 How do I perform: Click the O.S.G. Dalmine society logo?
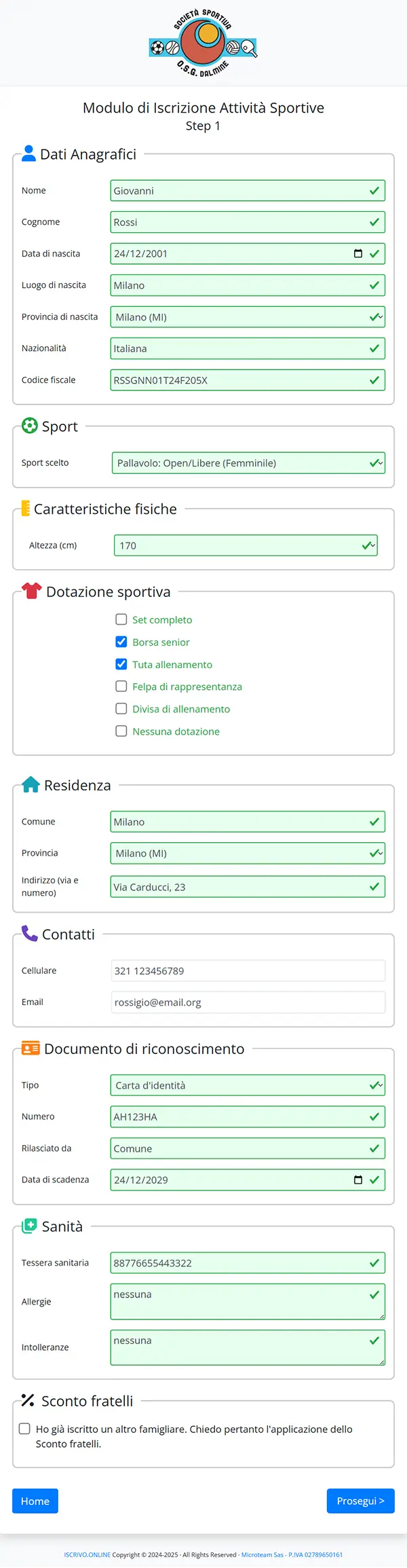203,43
